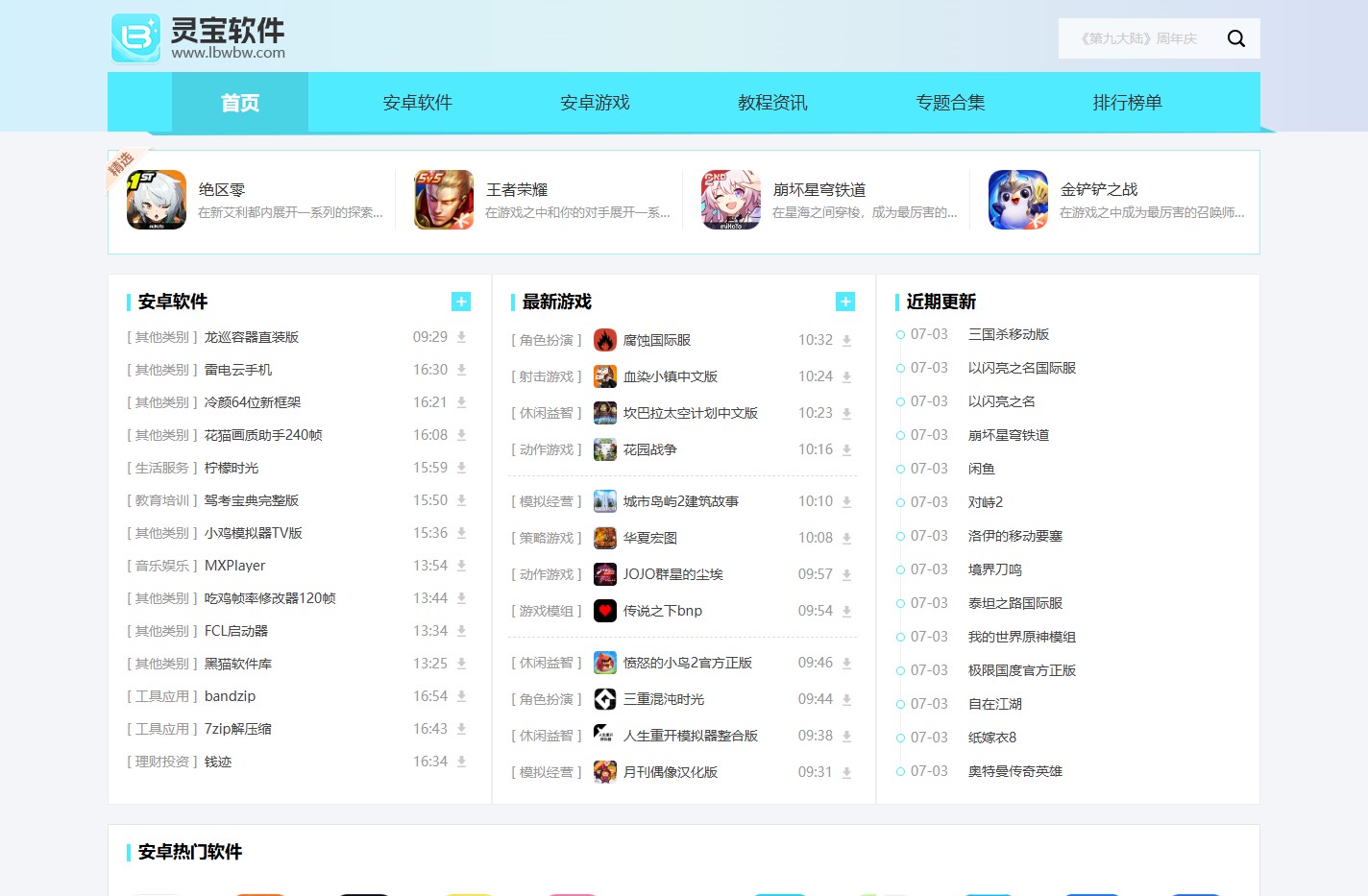
Task: Open the 黑猫软件库 link
Action: point(238,664)
